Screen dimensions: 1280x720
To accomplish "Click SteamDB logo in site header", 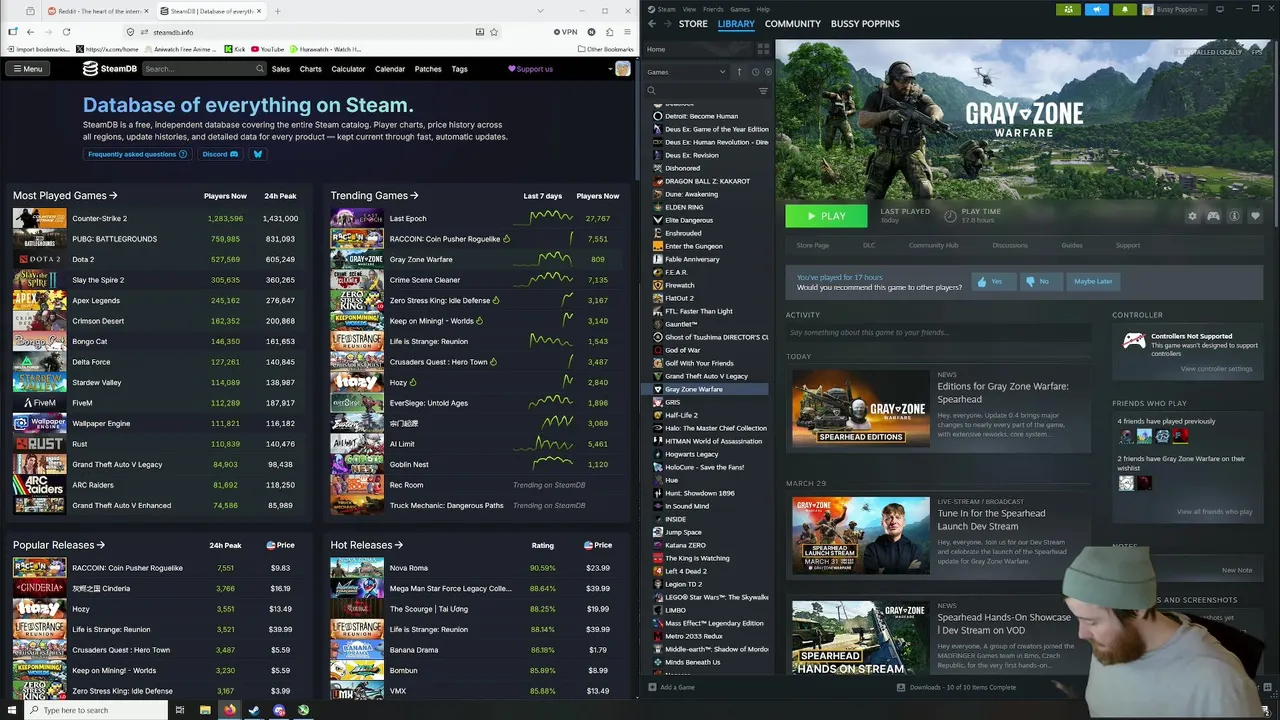I will point(110,69).
